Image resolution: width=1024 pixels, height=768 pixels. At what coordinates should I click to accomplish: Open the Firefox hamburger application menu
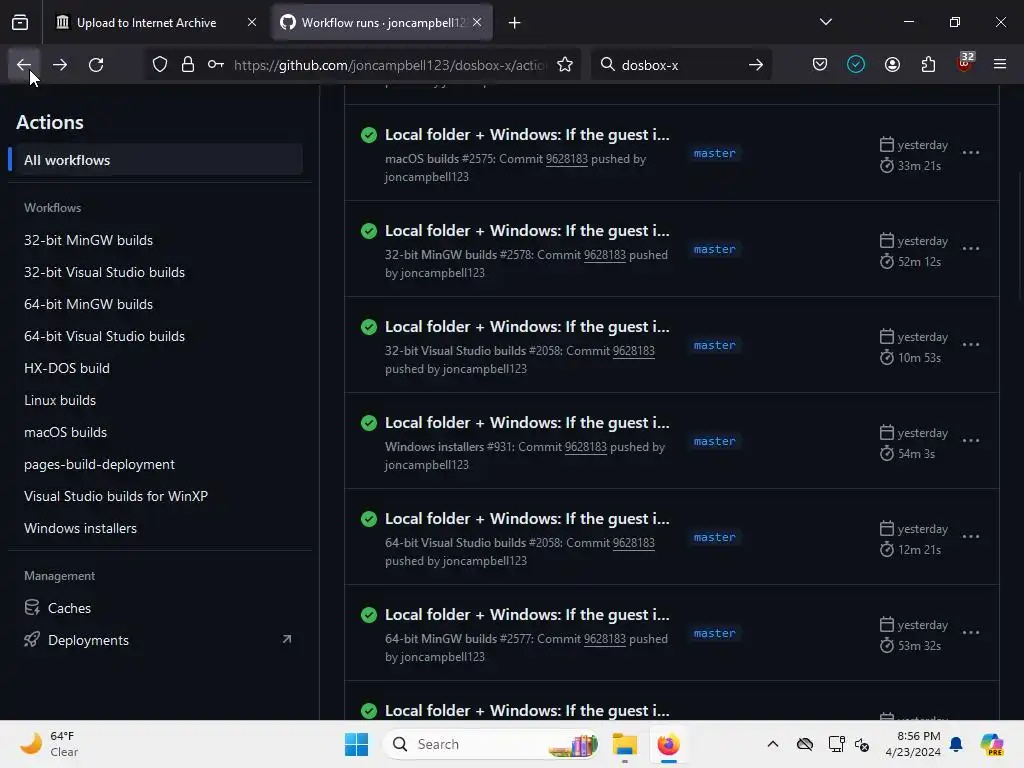pos(1000,64)
